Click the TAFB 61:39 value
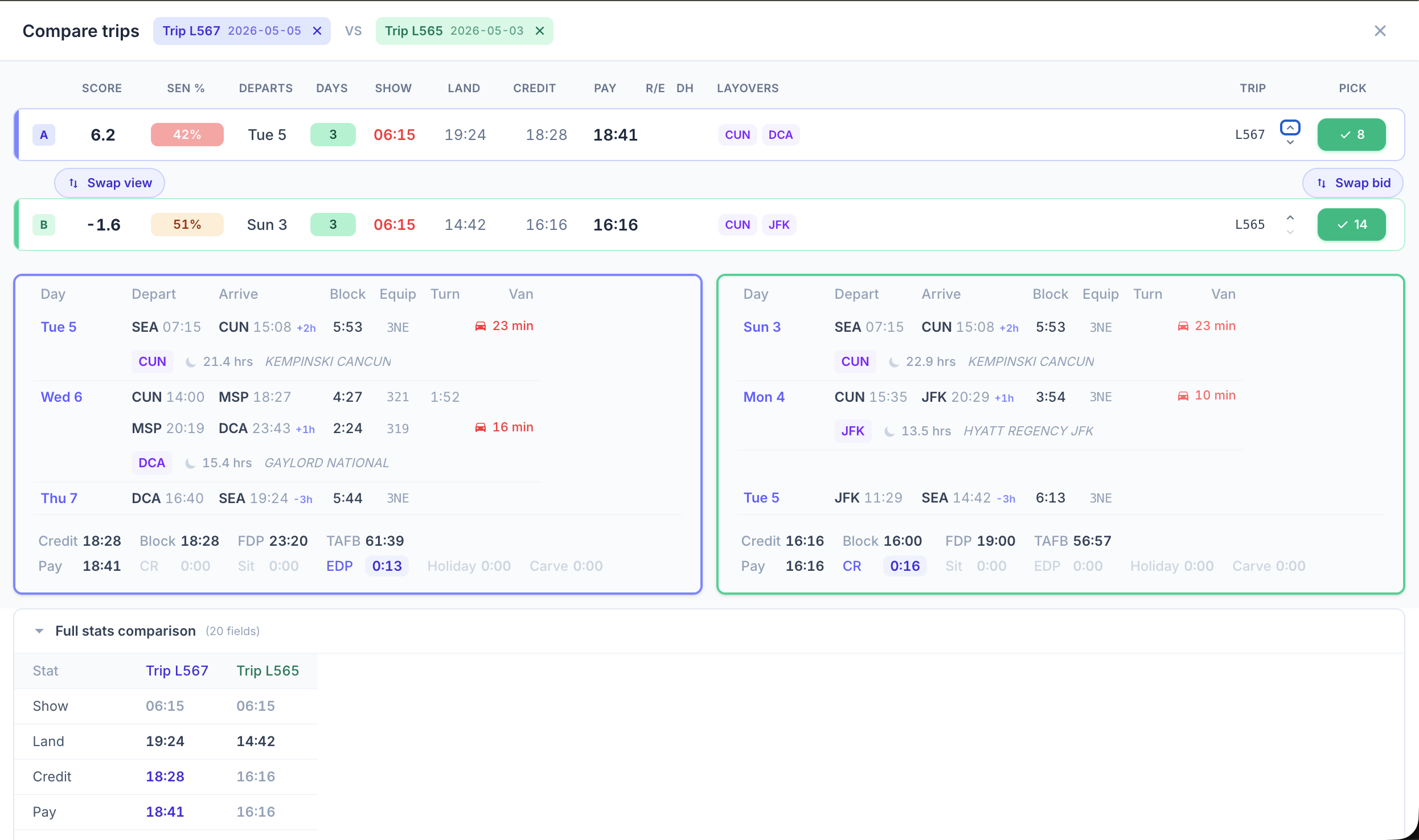The height and width of the screenshot is (840, 1419). pos(384,541)
